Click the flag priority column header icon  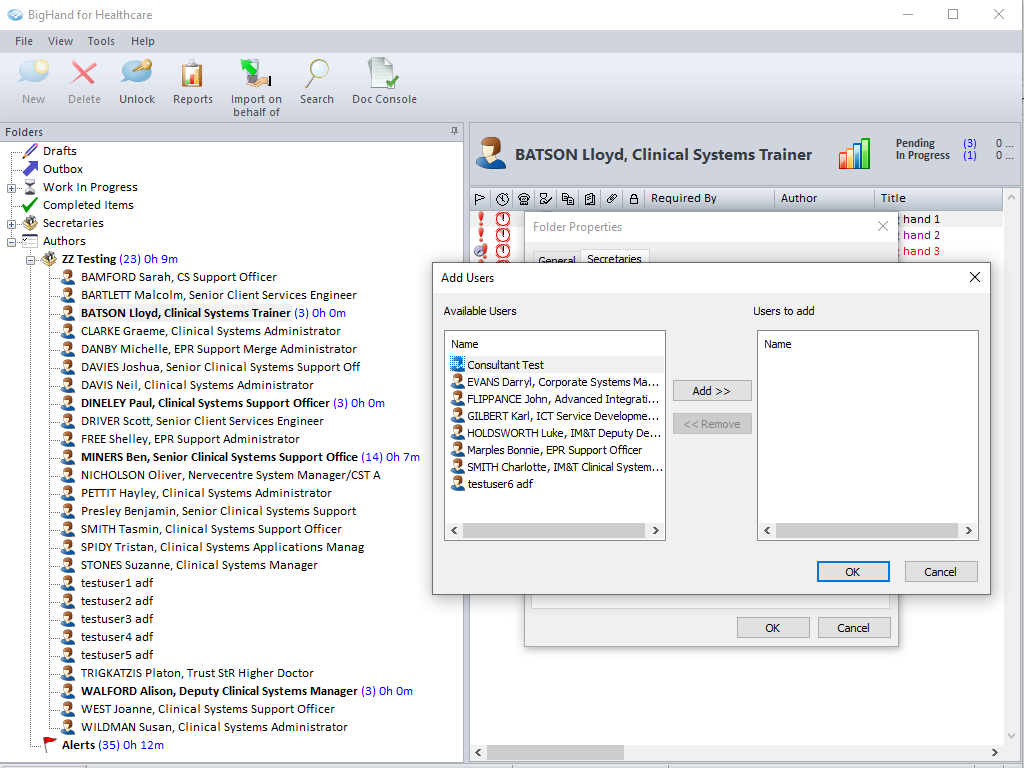click(480, 199)
